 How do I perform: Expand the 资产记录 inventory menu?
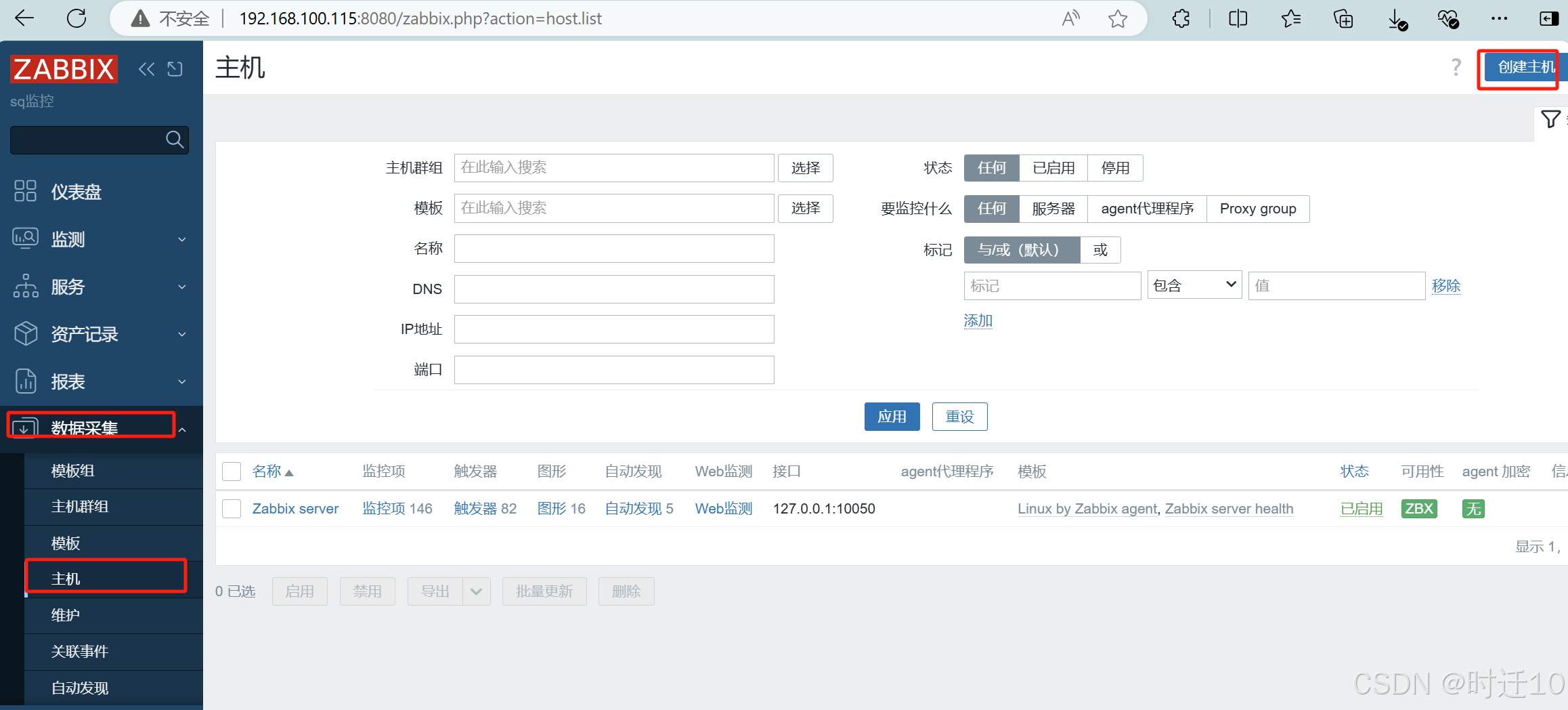[x=102, y=334]
